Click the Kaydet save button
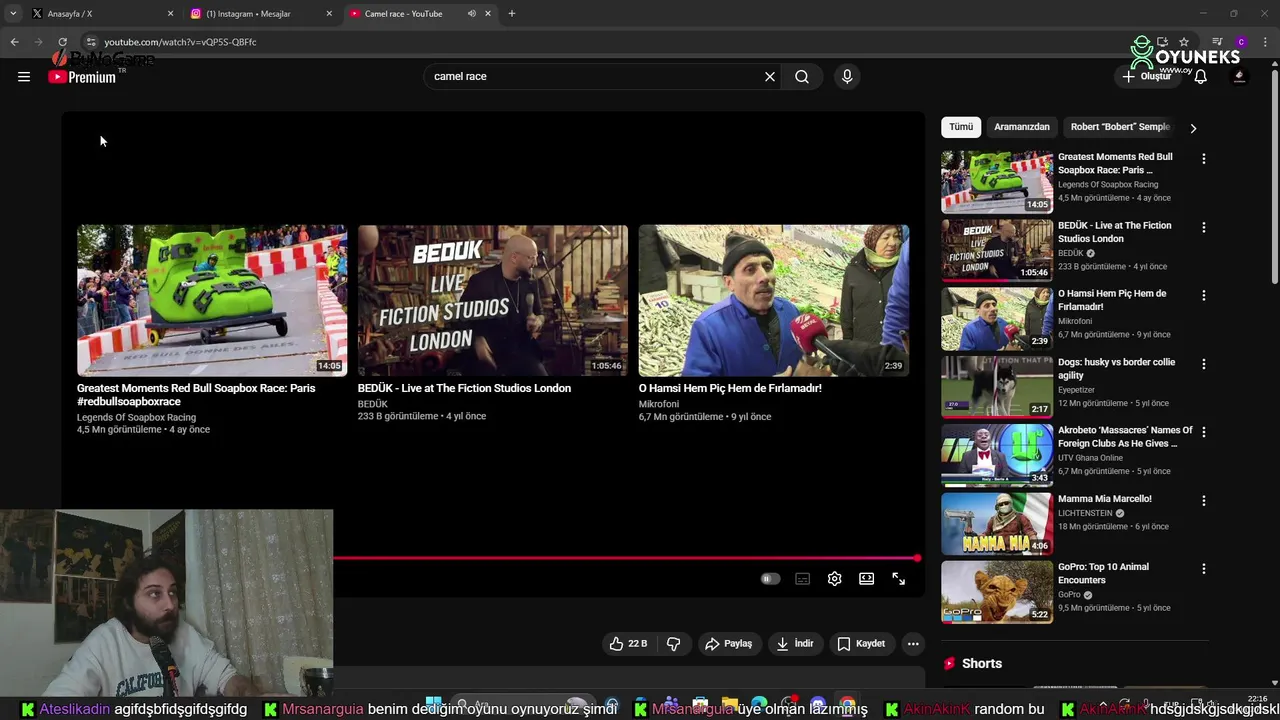The width and height of the screenshot is (1280, 720). 861,644
